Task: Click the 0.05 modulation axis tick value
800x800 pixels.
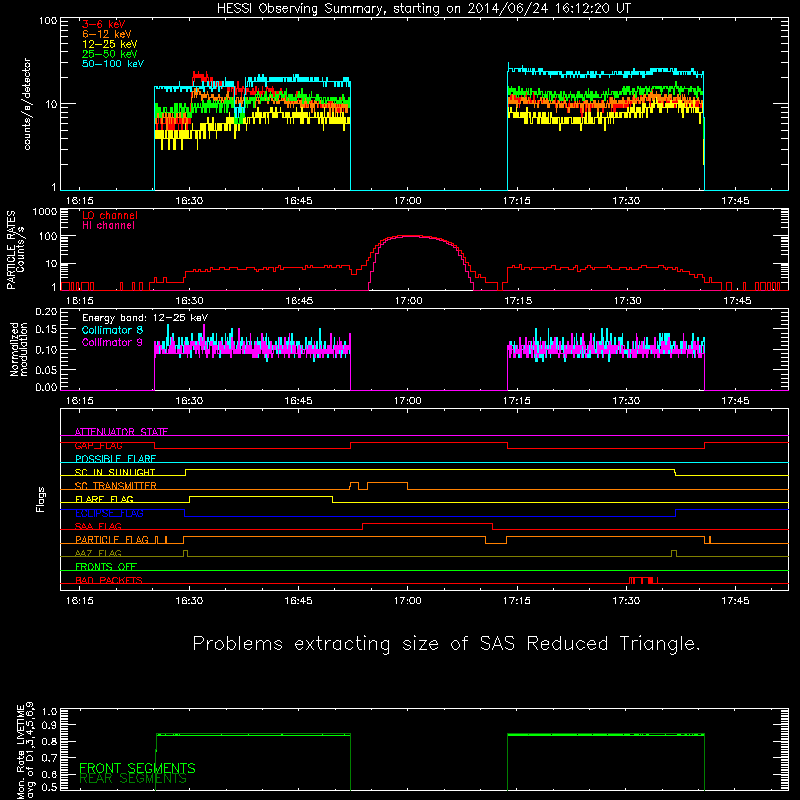Action: point(46,369)
